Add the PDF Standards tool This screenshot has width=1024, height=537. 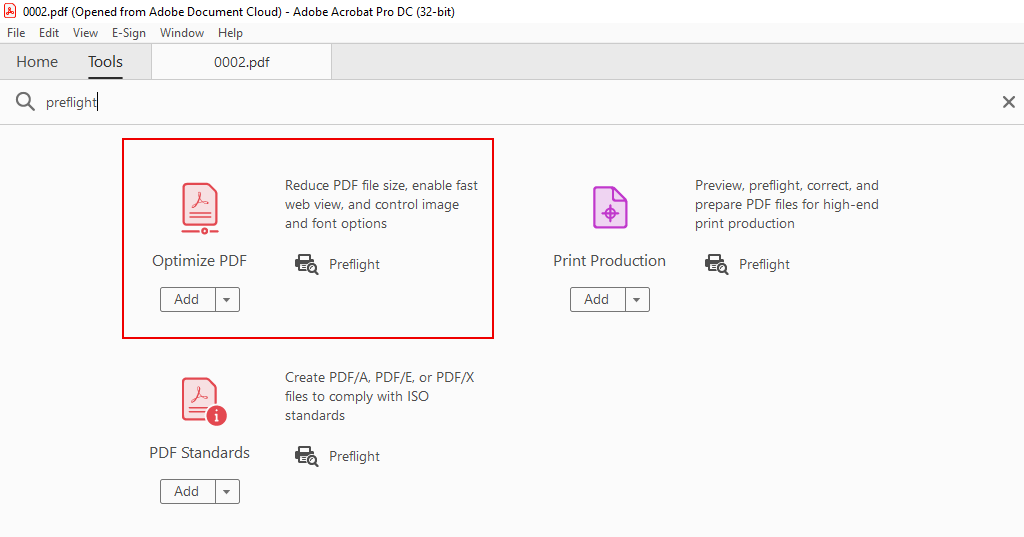[187, 492]
